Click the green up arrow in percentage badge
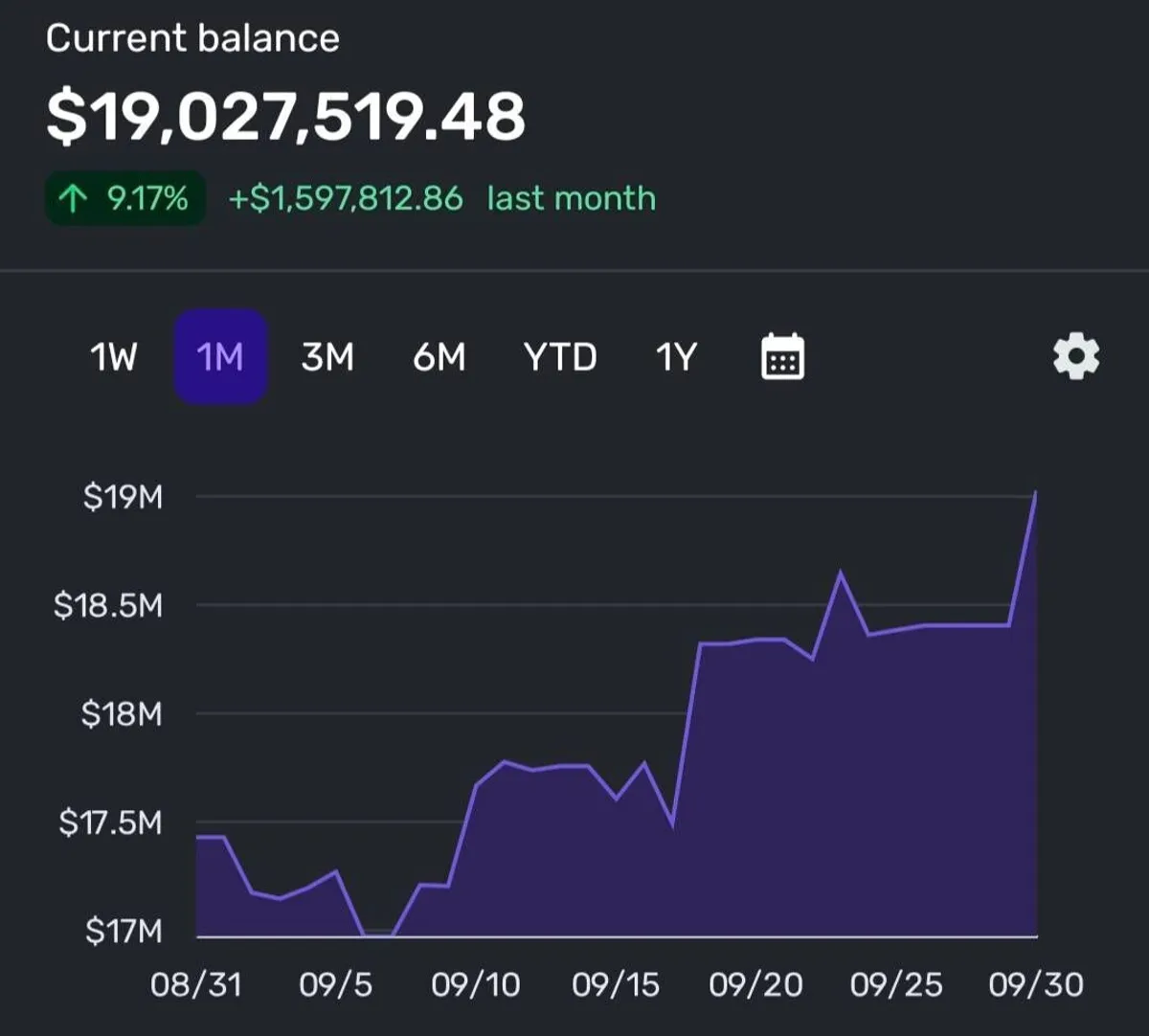The width and height of the screenshot is (1149, 1036). pos(73,199)
